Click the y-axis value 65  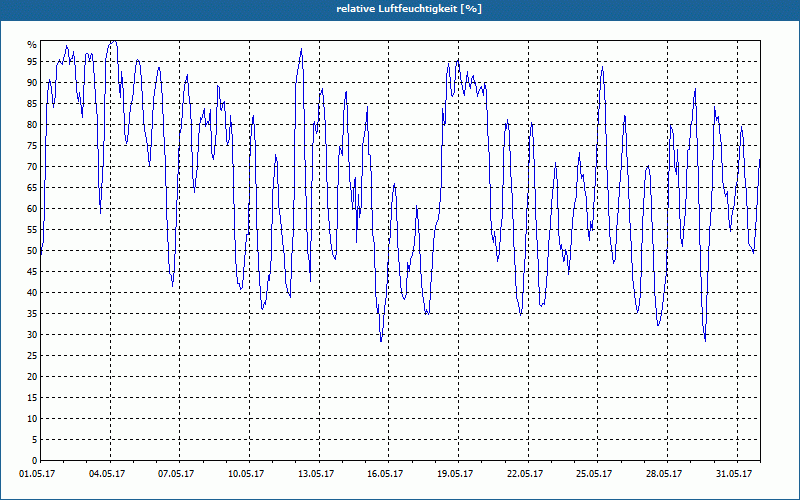(32, 187)
